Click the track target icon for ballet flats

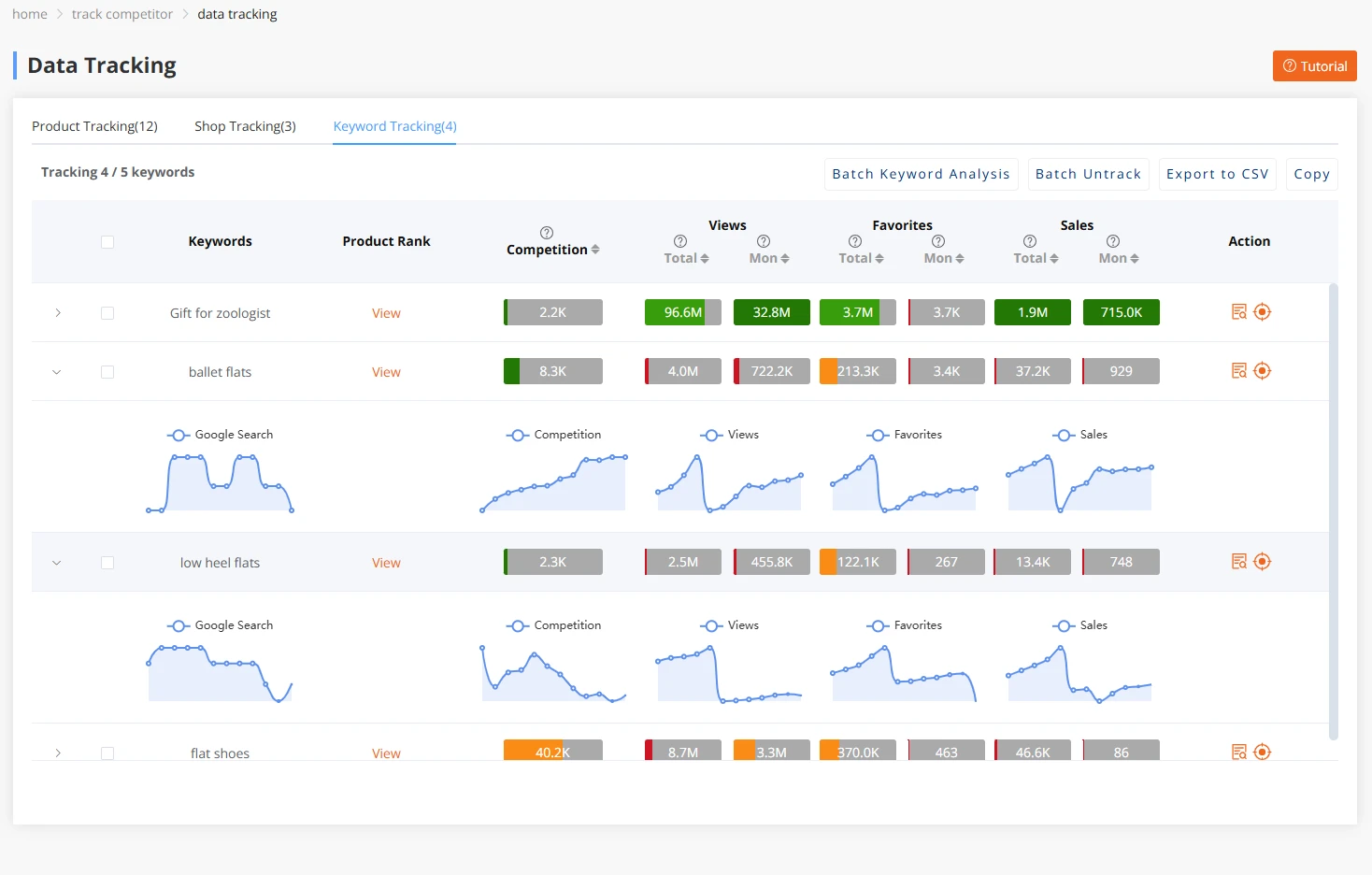pos(1263,370)
